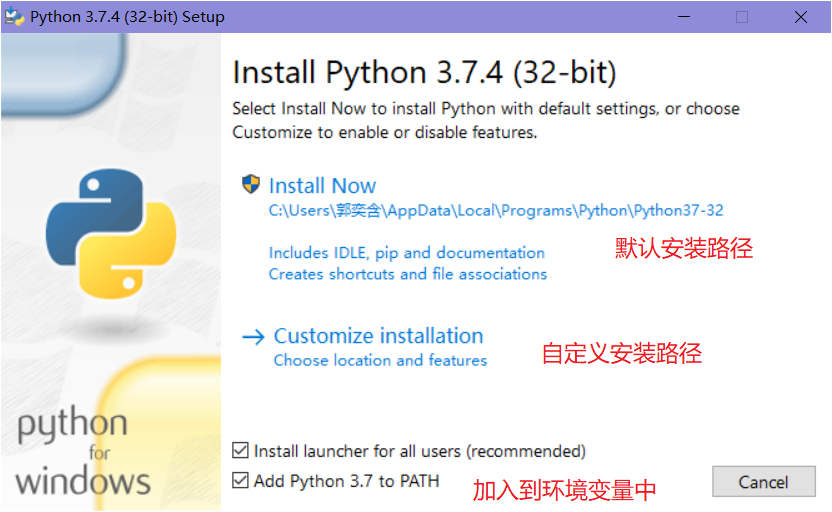
Task: Click the default install path text
Action: click(496, 210)
